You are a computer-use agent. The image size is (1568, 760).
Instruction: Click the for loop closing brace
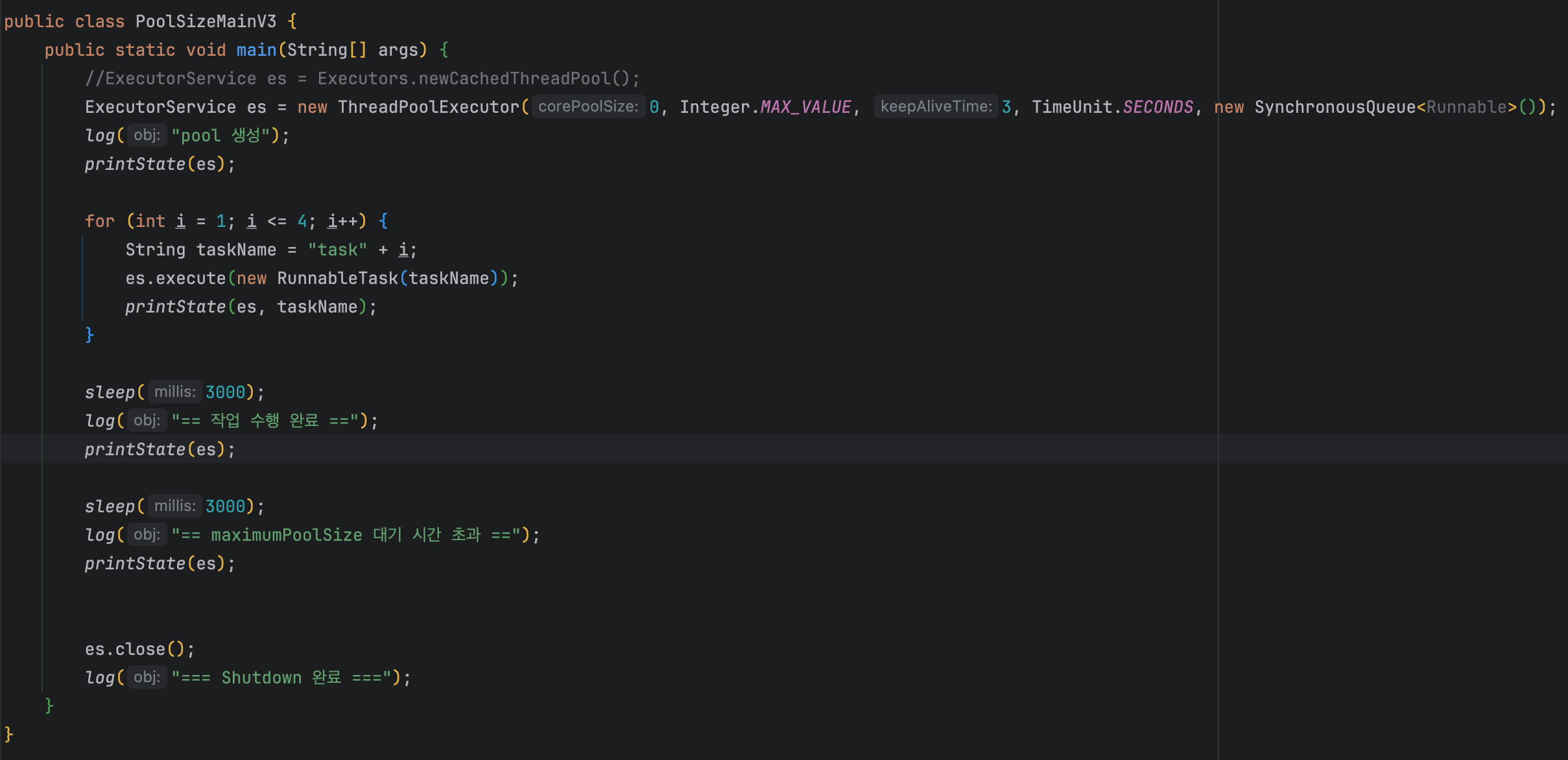(x=89, y=335)
